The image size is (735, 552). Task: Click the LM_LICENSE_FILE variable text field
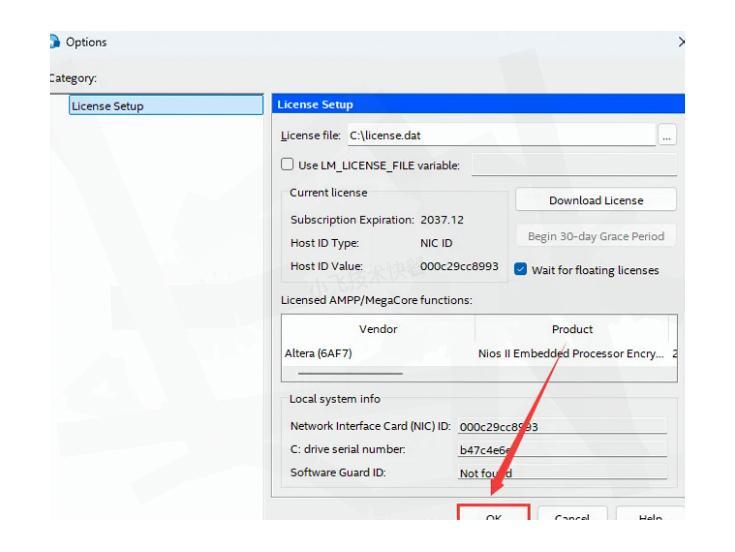[573, 163]
